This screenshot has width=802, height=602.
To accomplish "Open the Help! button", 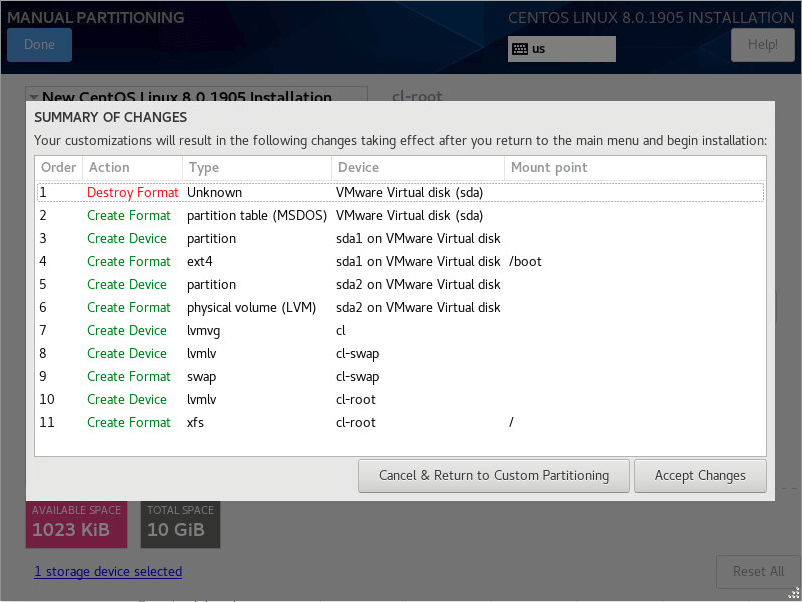I will tap(762, 45).
